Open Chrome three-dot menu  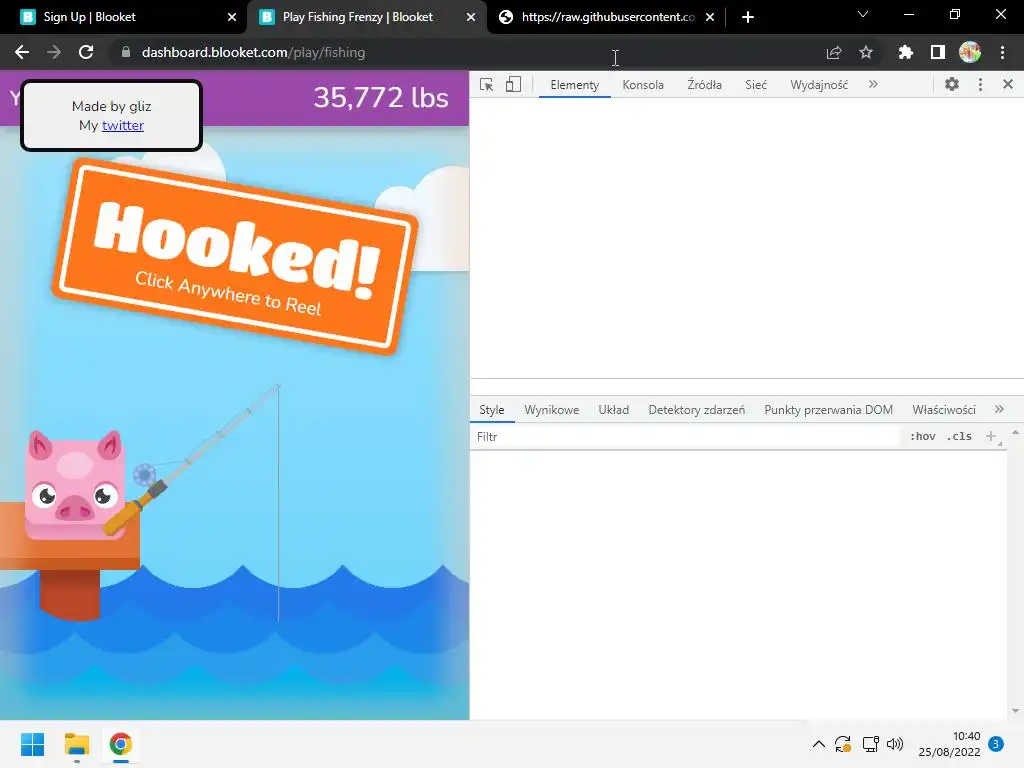pyautogui.click(x=1002, y=52)
